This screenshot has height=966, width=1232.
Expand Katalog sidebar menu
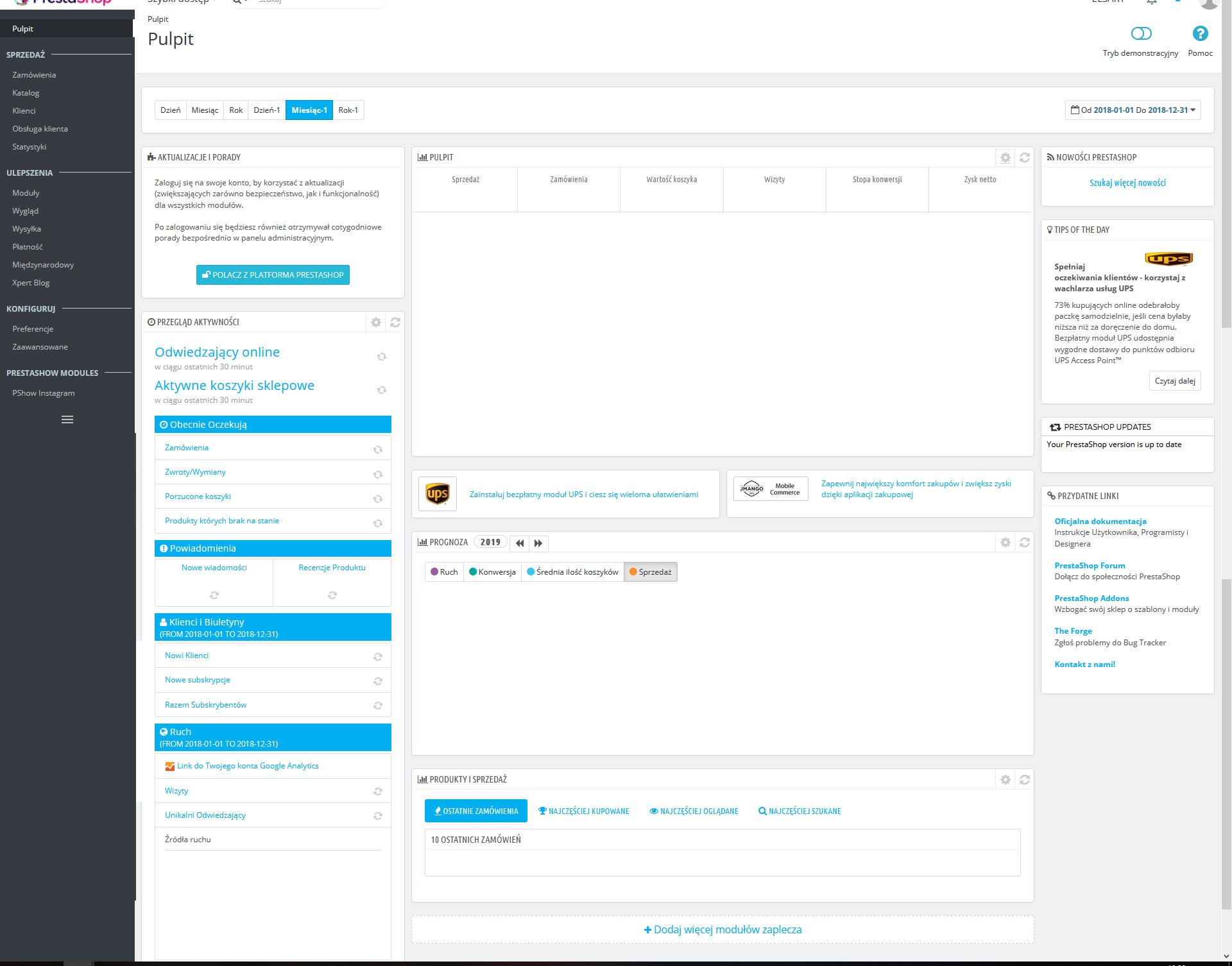pos(26,93)
